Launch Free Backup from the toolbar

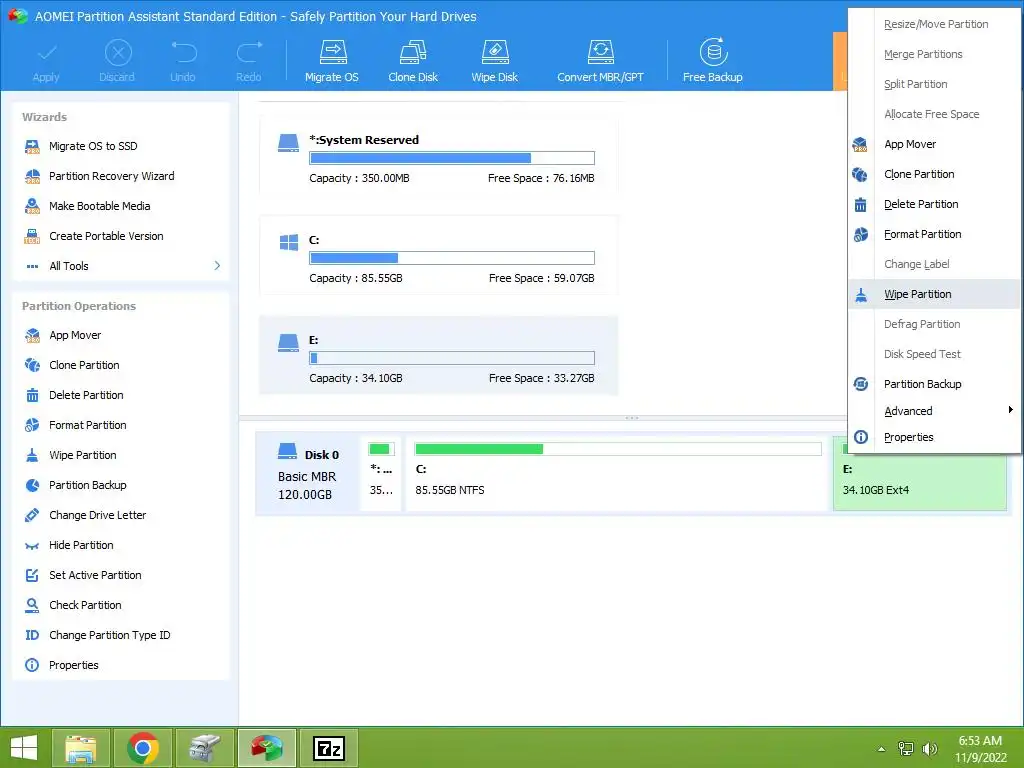click(712, 61)
